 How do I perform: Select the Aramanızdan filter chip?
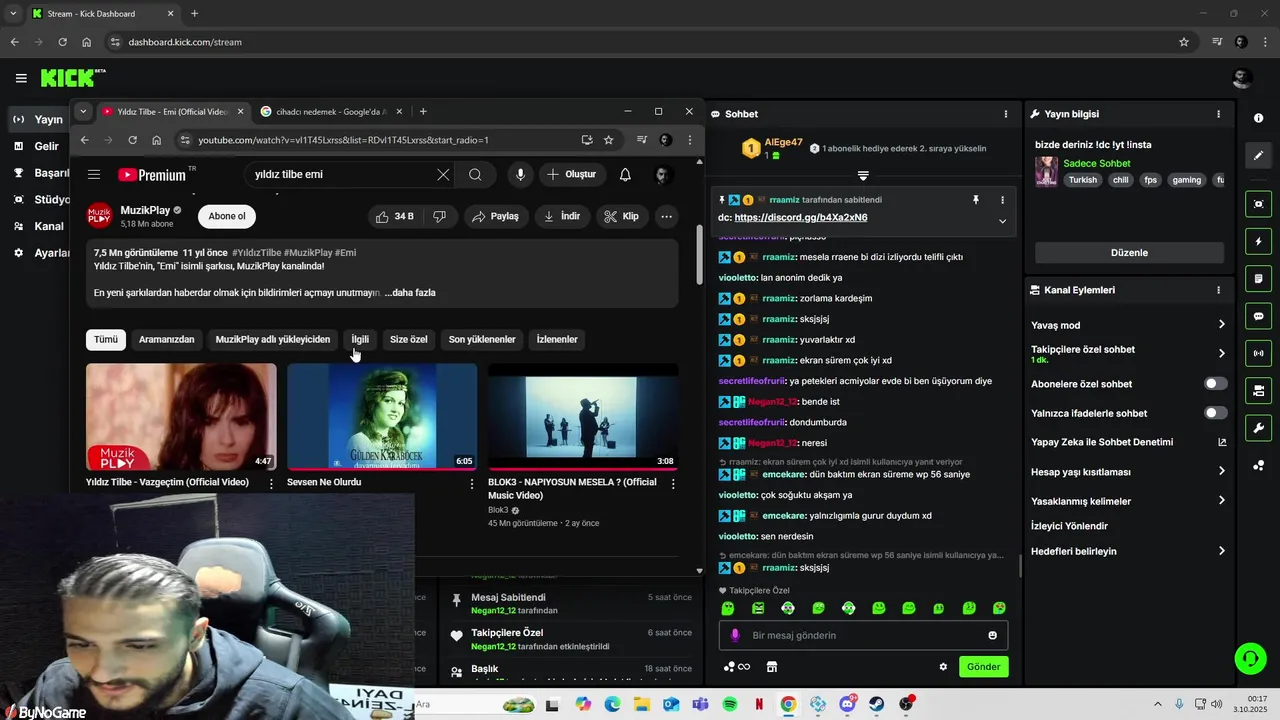pos(167,339)
